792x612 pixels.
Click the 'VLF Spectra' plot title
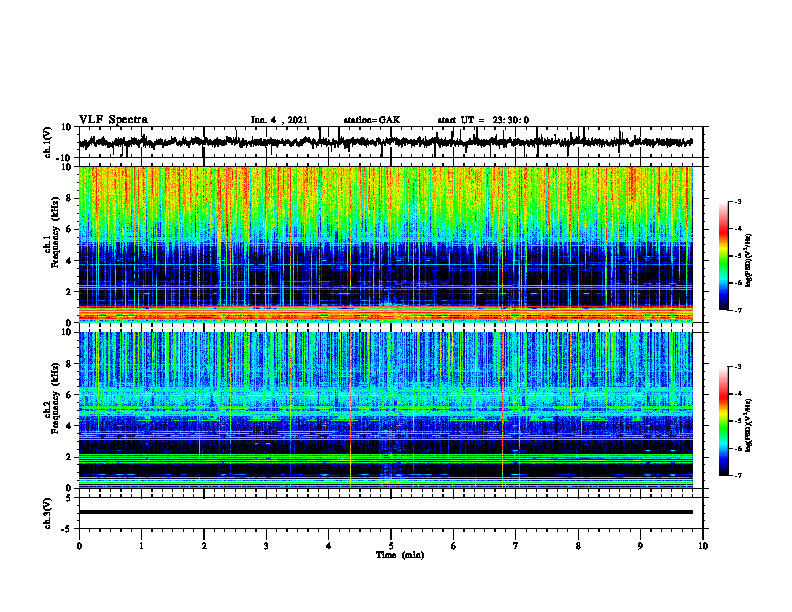(113, 120)
